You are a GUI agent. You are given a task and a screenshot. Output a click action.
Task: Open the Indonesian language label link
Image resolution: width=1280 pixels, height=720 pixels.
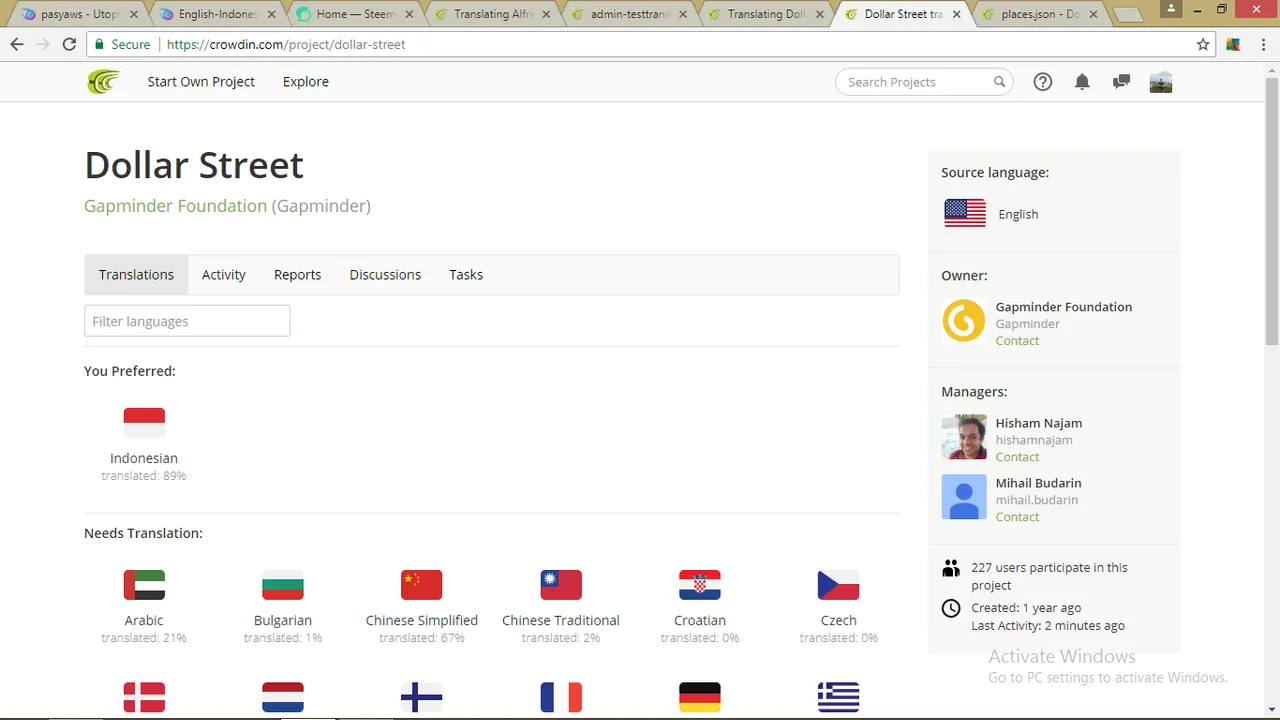click(144, 458)
